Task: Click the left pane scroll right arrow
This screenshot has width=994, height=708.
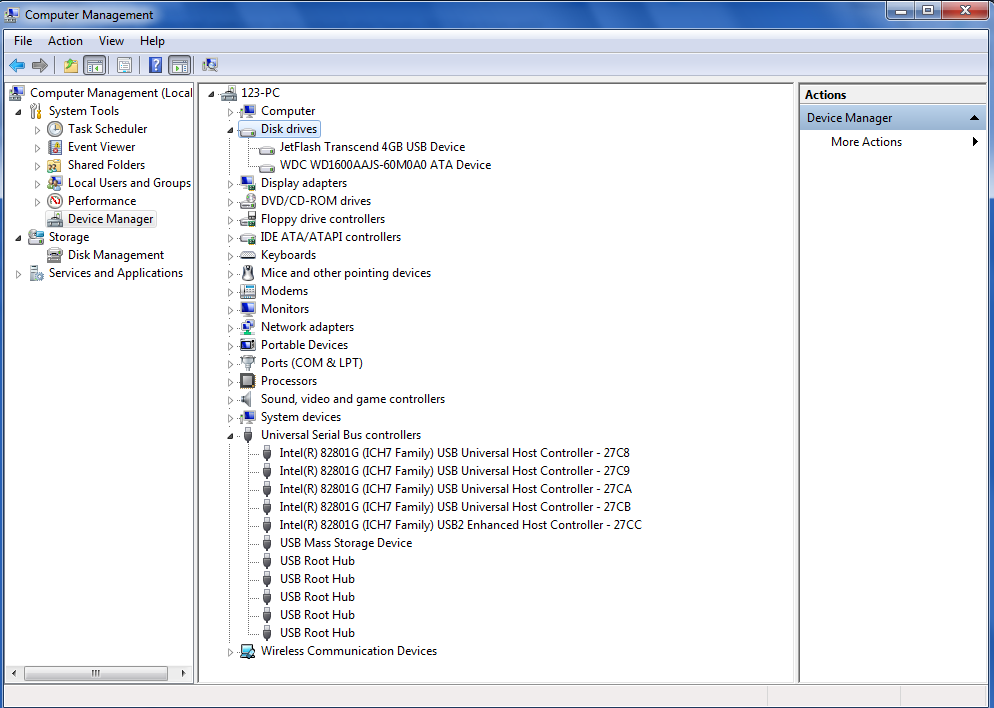Action: (184, 673)
